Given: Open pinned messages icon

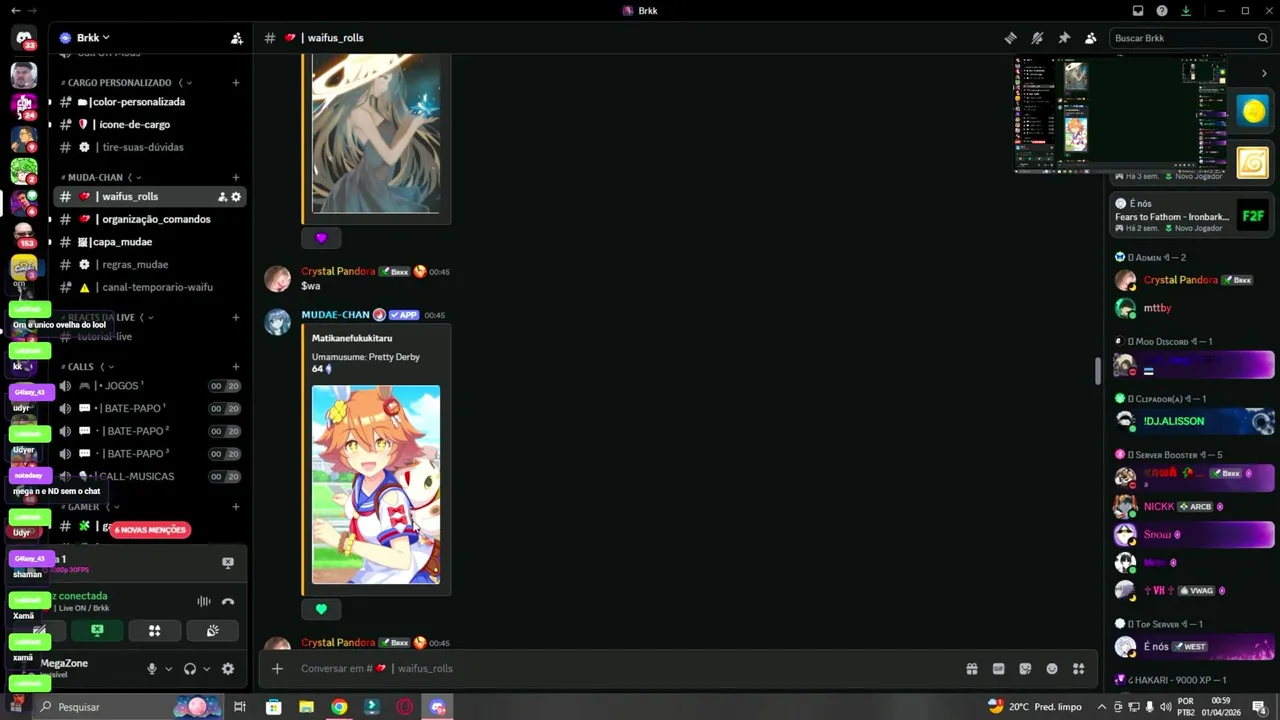Looking at the screenshot, I should tap(1064, 38).
